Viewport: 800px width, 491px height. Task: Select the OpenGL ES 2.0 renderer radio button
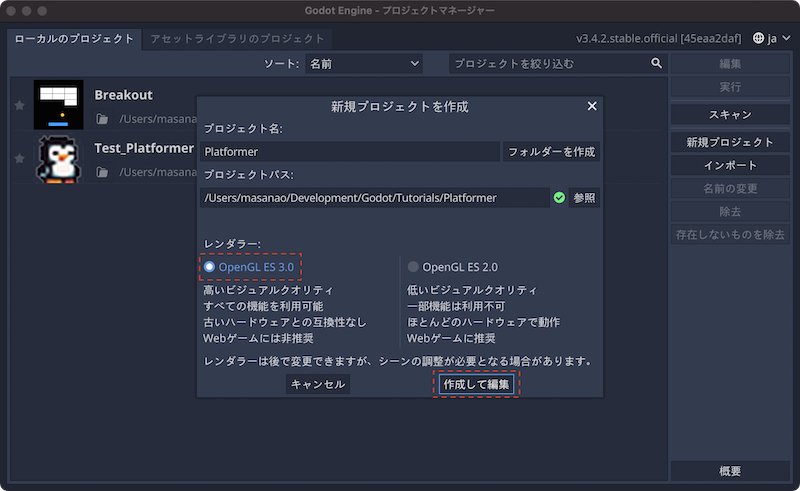tap(413, 267)
